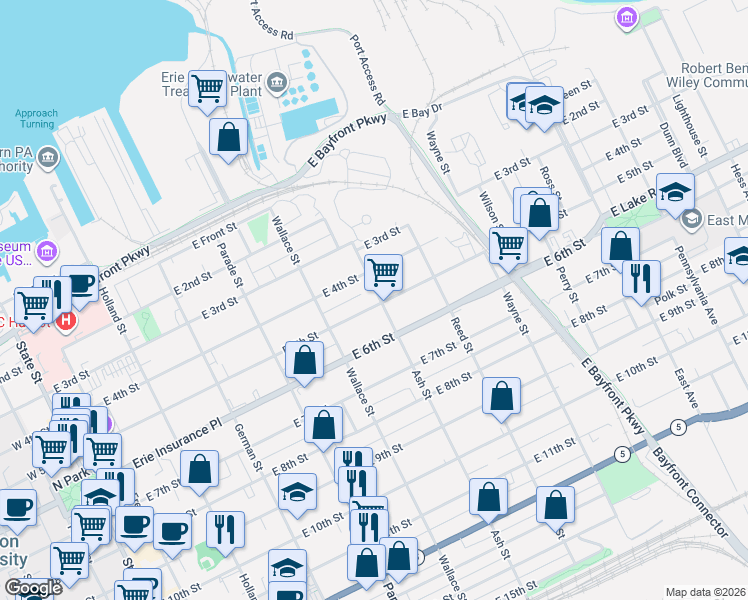Open the restaurant marker near Holland St

pos(225,531)
